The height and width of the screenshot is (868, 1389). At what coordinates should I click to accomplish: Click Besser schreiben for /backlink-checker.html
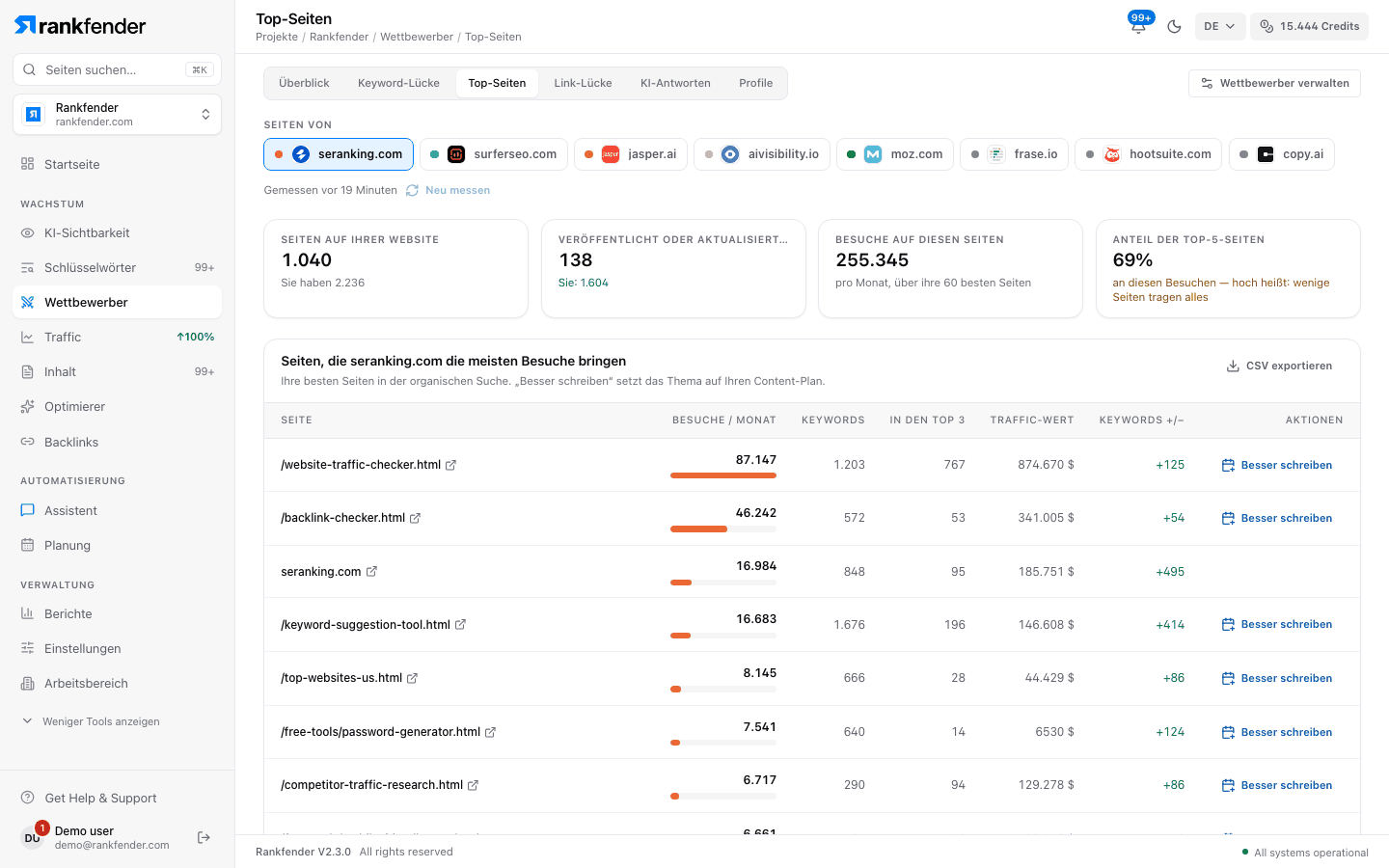pyautogui.click(x=1276, y=518)
